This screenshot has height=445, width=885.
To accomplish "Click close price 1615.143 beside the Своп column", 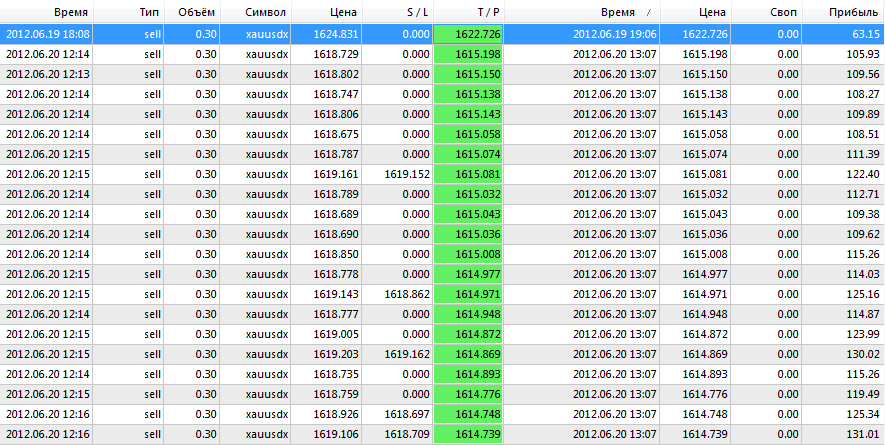I will click(696, 114).
